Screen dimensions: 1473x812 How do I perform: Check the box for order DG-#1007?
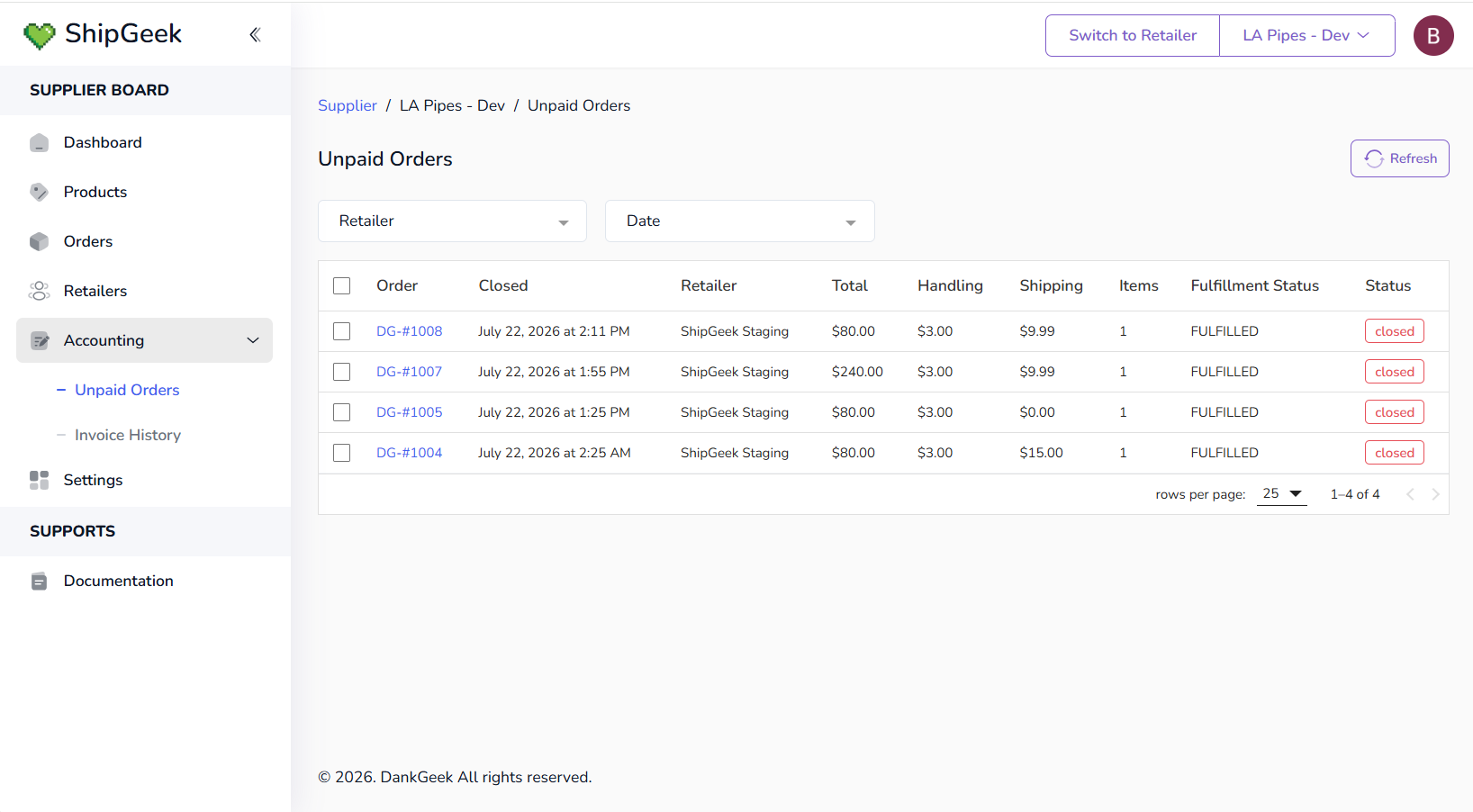[342, 372]
